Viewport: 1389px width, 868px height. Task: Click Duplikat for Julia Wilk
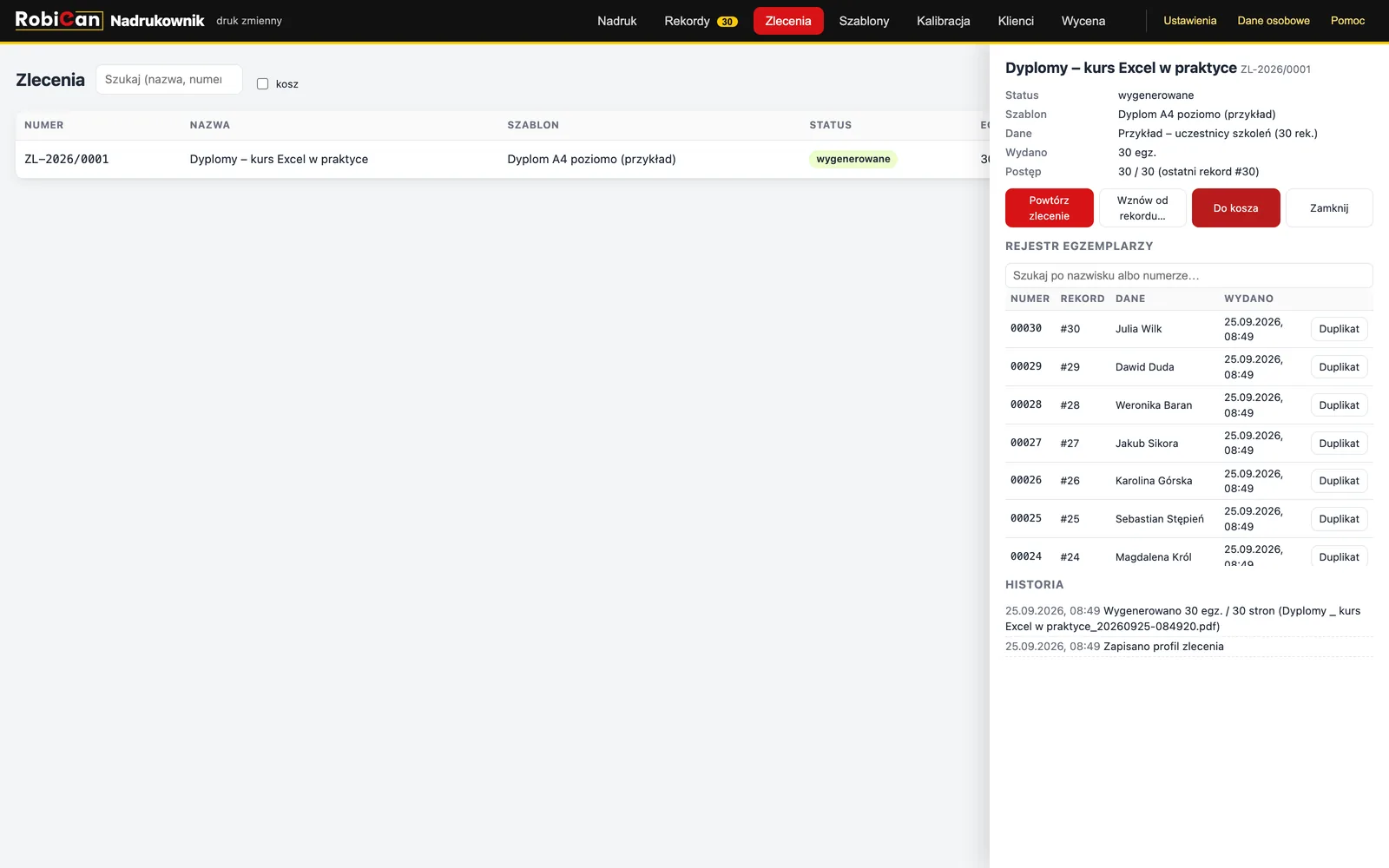[1339, 329]
